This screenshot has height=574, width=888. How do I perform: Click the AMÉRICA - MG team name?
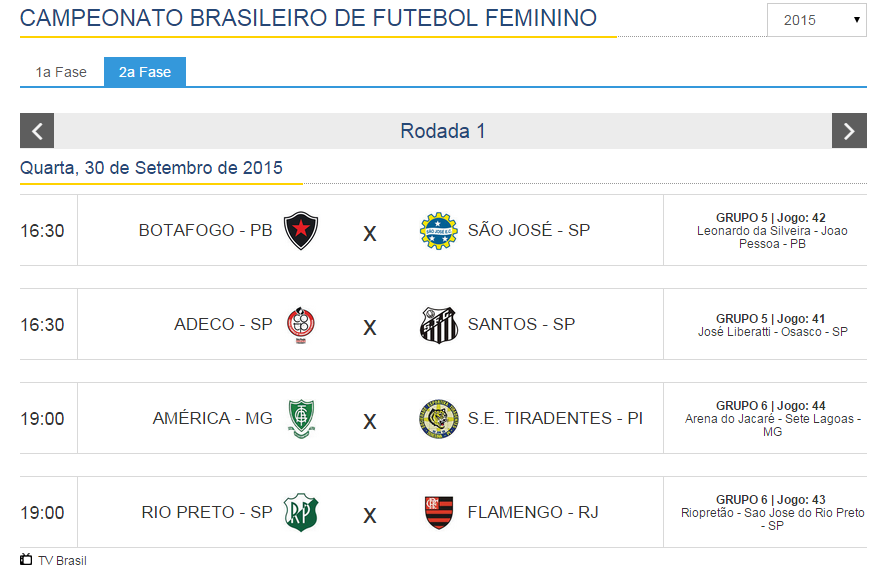coord(212,418)
